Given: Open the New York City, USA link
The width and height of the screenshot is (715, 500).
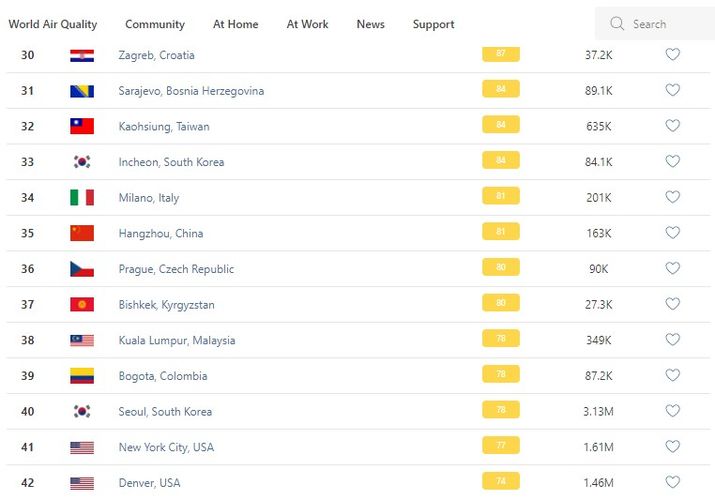Looking at the screenshot, I should click(x=166, y=447).
